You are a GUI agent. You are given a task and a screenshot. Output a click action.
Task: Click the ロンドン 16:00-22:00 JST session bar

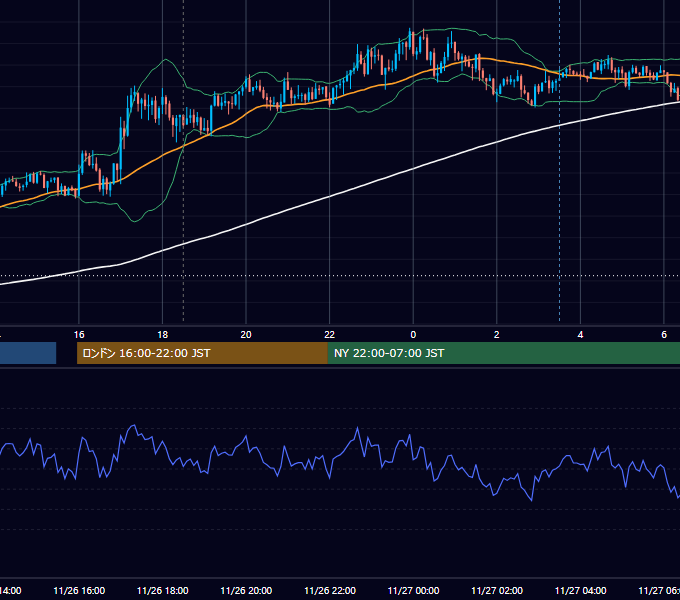[202, 353]
